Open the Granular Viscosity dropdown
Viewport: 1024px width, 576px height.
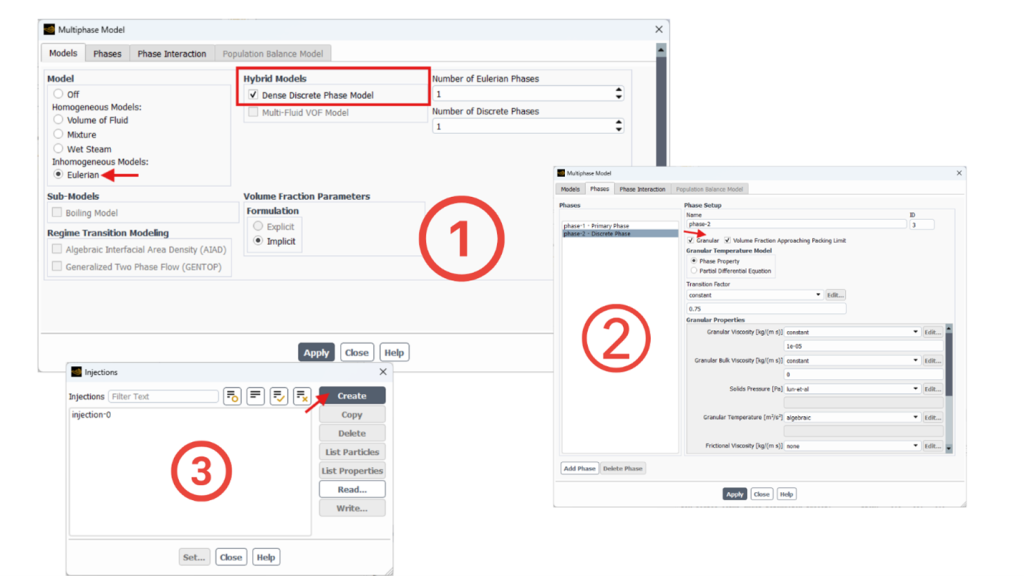click(x=915, y=332)
